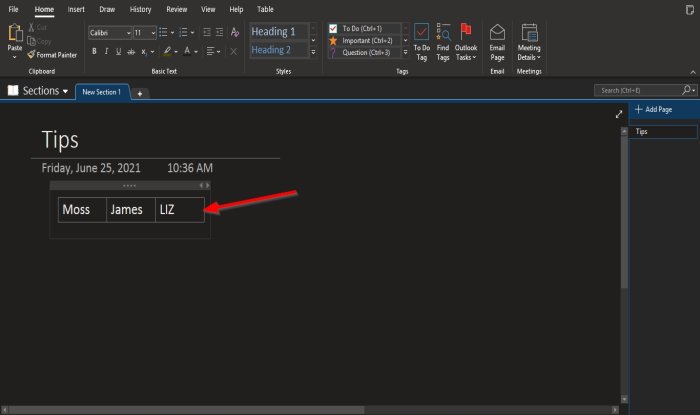This screenshot has height=415, width=700.
Task: Click the LIZ table cell
Action: point(180,210)
